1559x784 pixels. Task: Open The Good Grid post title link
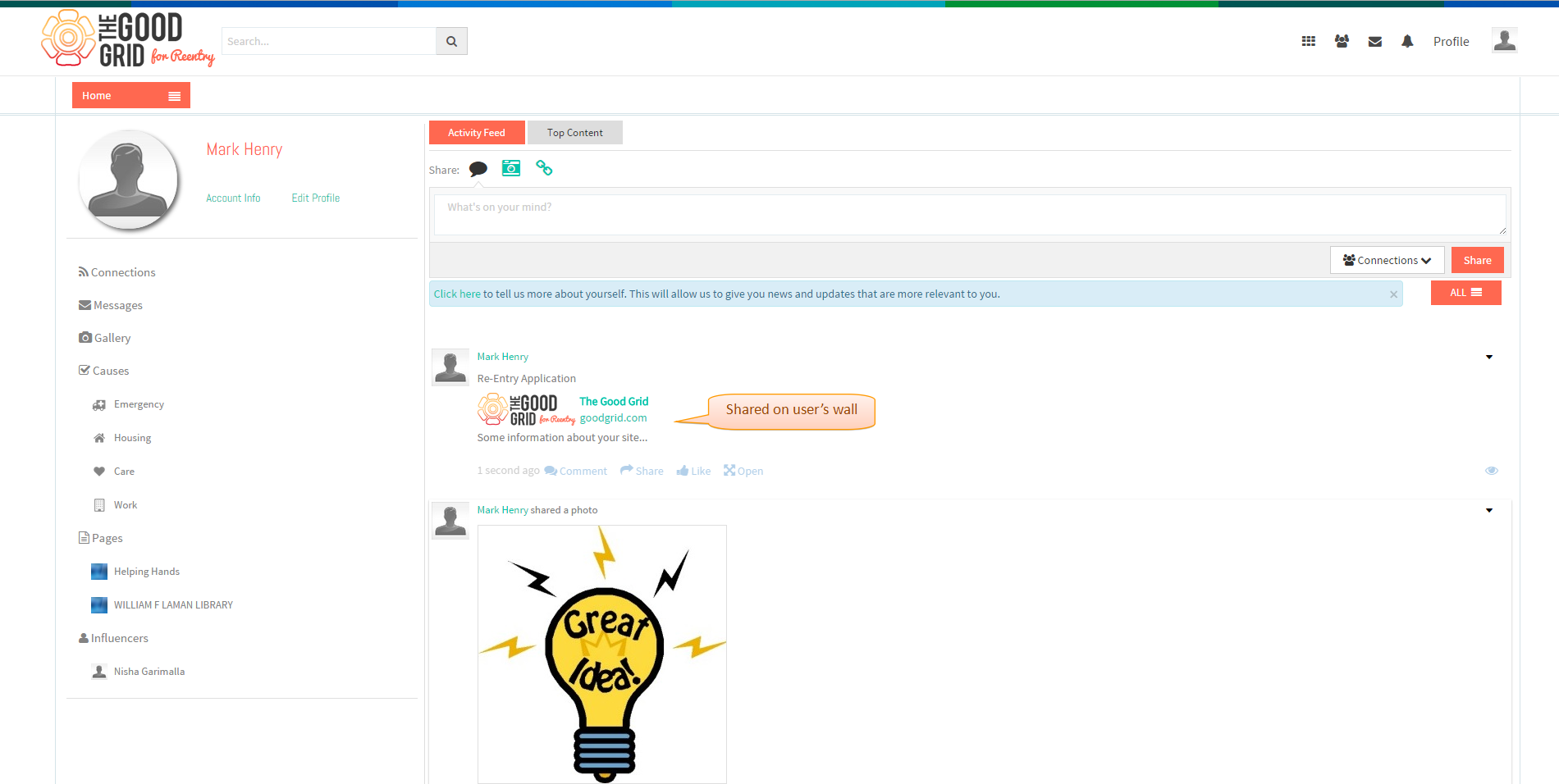pos(614,402)
